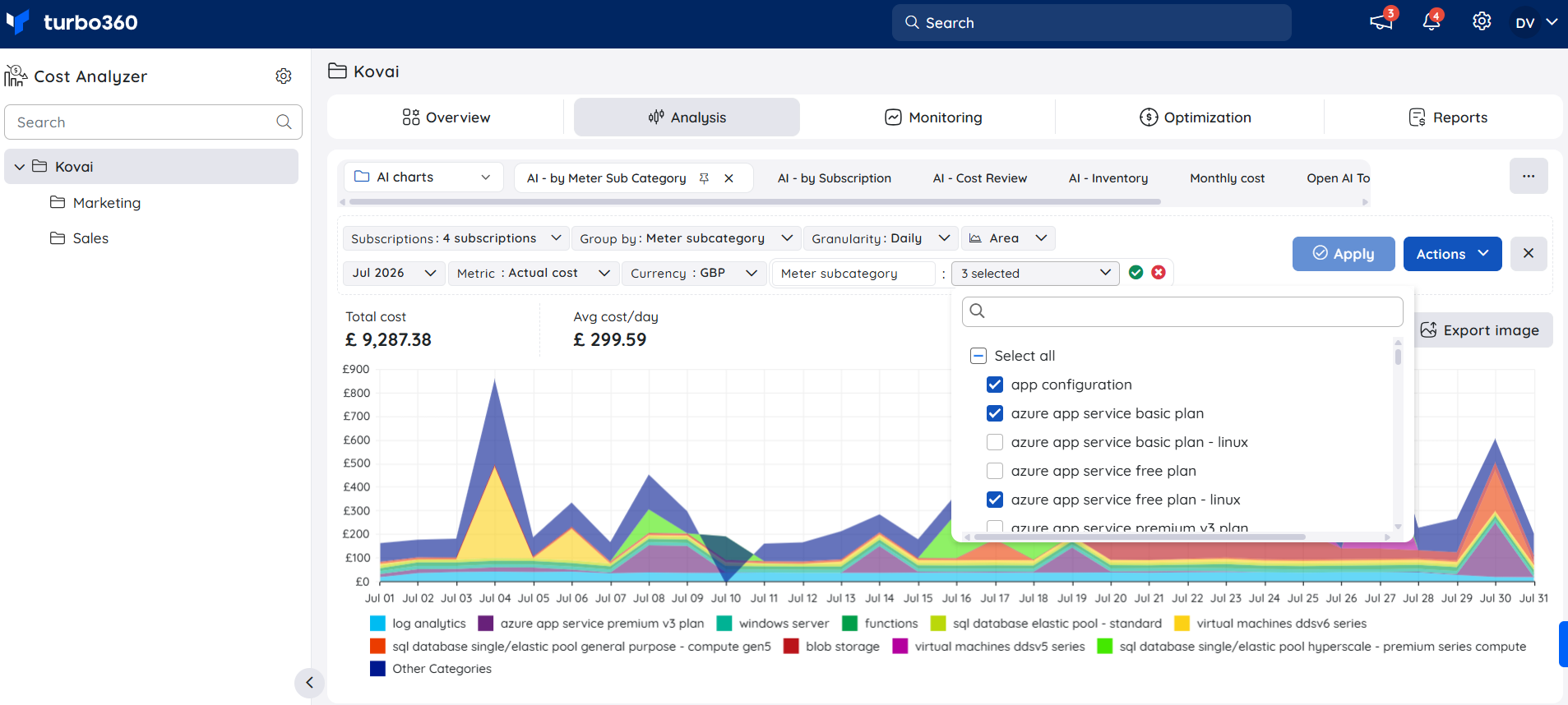Image resolution: width=1568 pixels, height=705 pixels.
Task: Click the turbo360 logo
Action: point(72,22)
